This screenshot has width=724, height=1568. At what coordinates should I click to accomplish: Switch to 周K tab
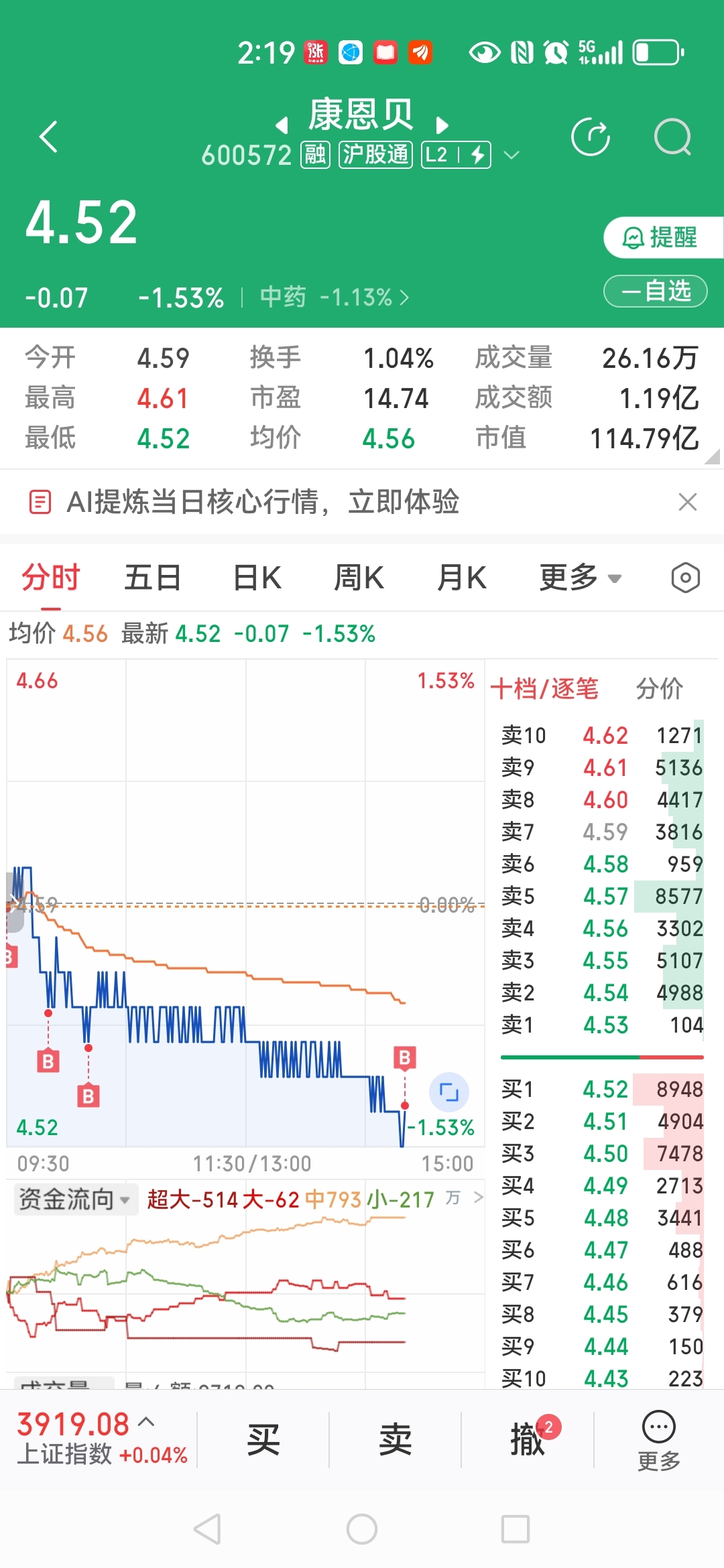[359, 578]
